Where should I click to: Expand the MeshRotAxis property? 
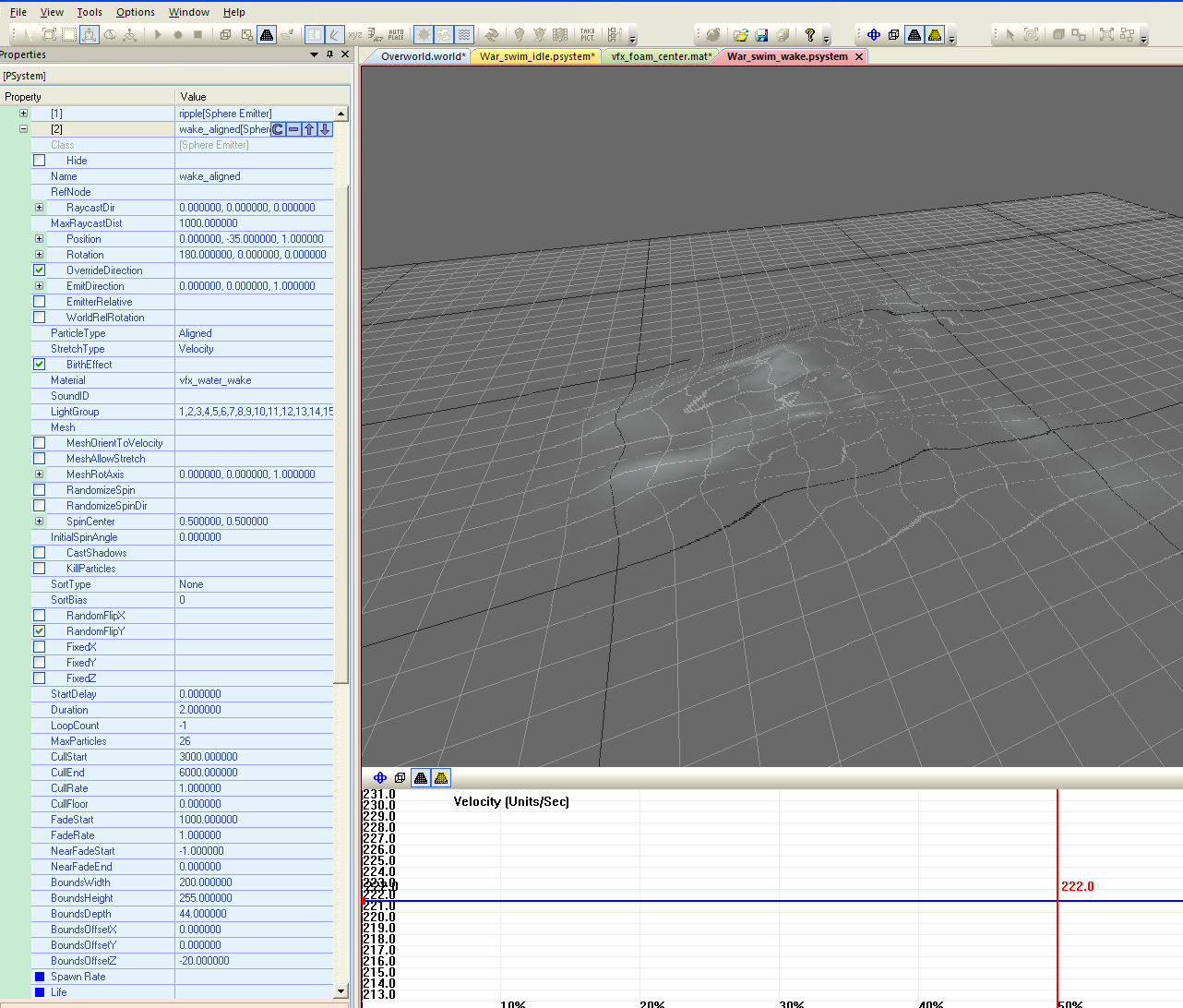pos(40,474)
